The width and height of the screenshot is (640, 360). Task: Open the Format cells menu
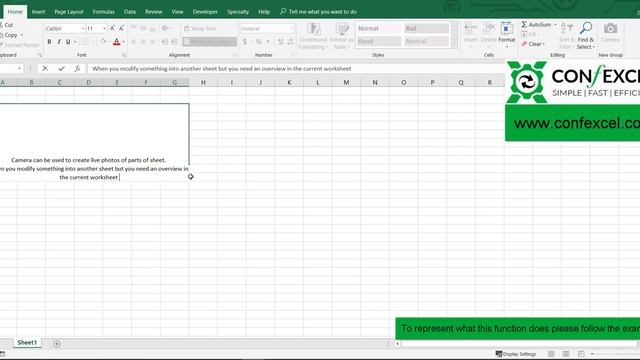click(x=507, y=34)
